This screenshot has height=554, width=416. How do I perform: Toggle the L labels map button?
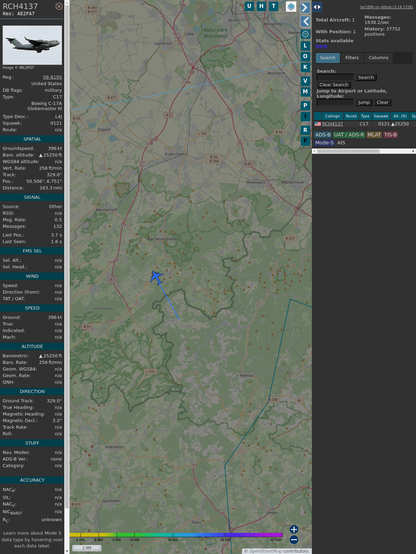pyautogui.click(x=305, y=46)
